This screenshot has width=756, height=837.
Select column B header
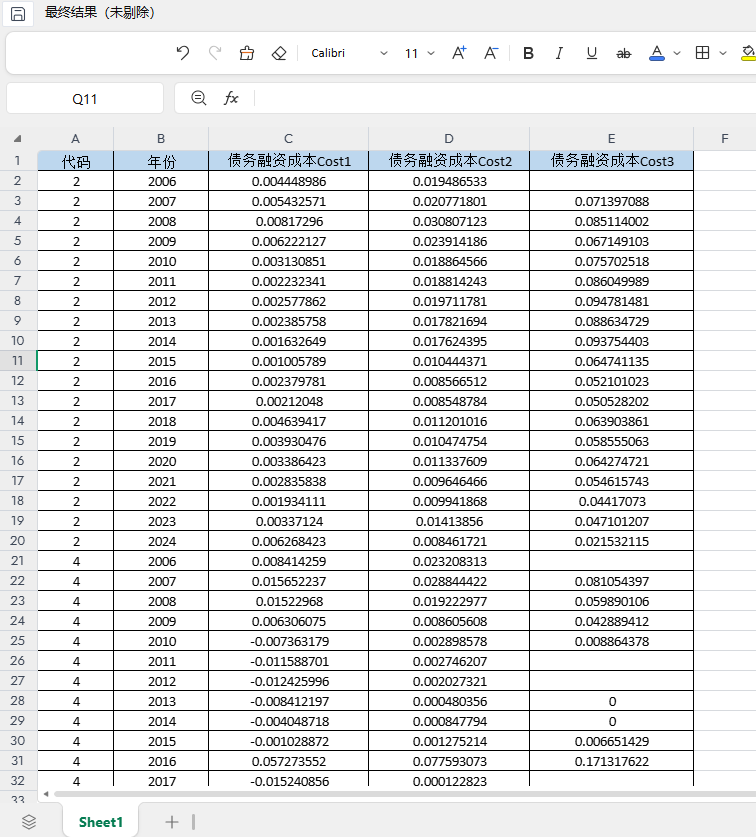coord(161,139)
